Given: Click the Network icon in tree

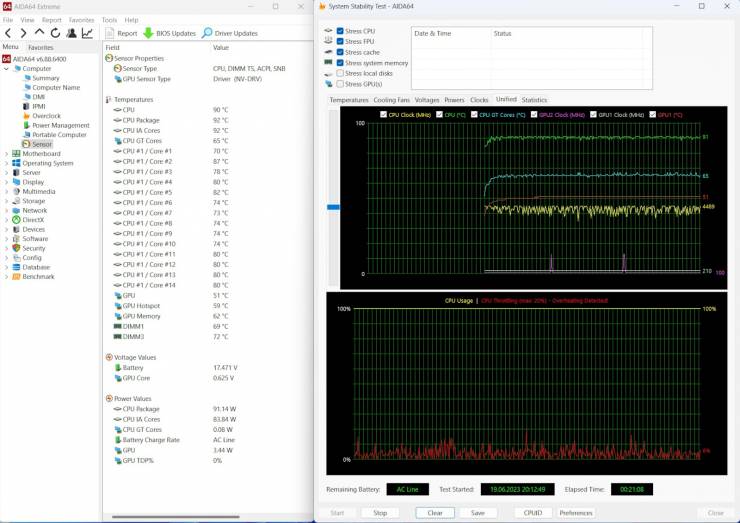Looking at the screenshot, I should coord(17,210).
